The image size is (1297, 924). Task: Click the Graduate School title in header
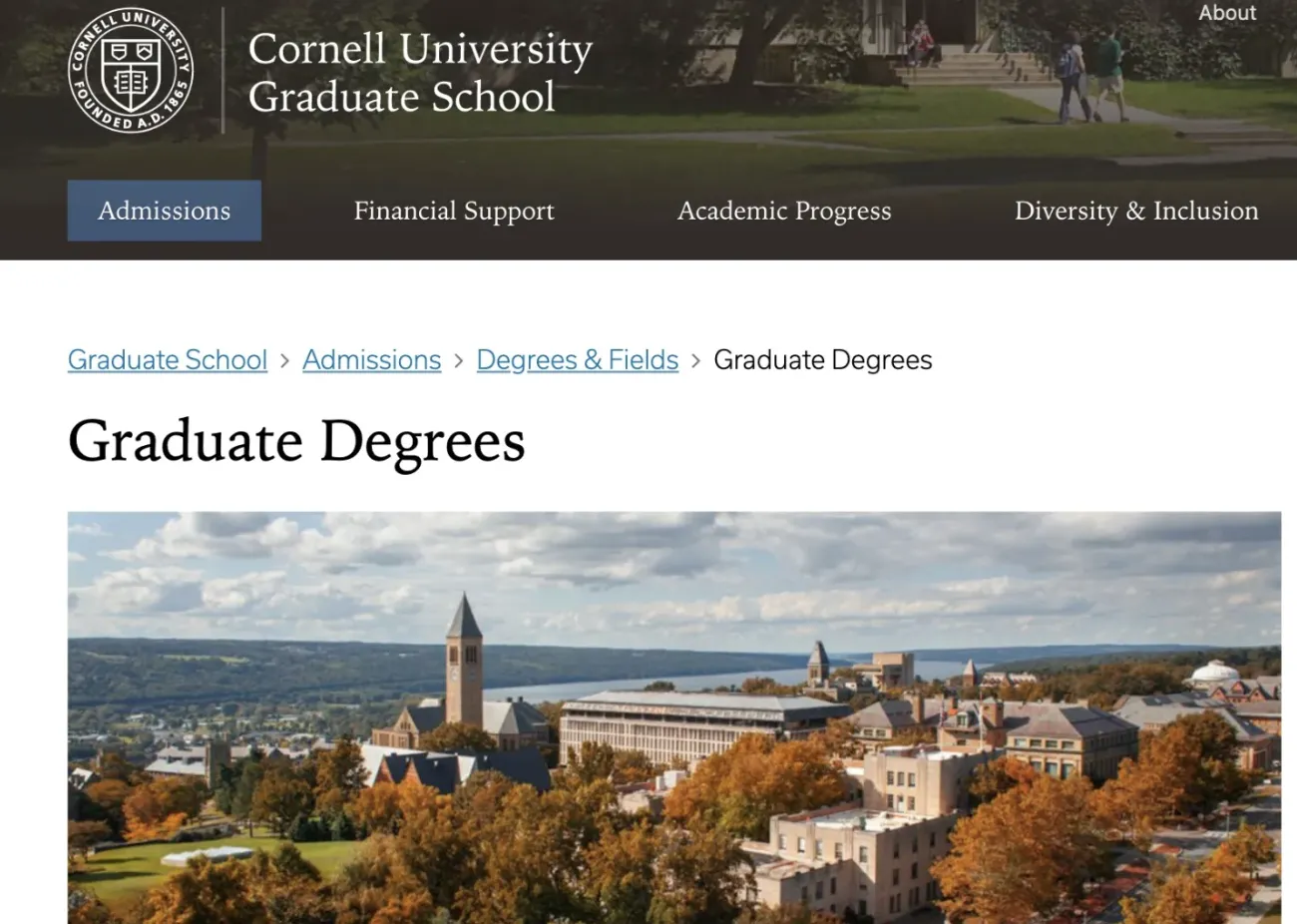coord(401,98)
